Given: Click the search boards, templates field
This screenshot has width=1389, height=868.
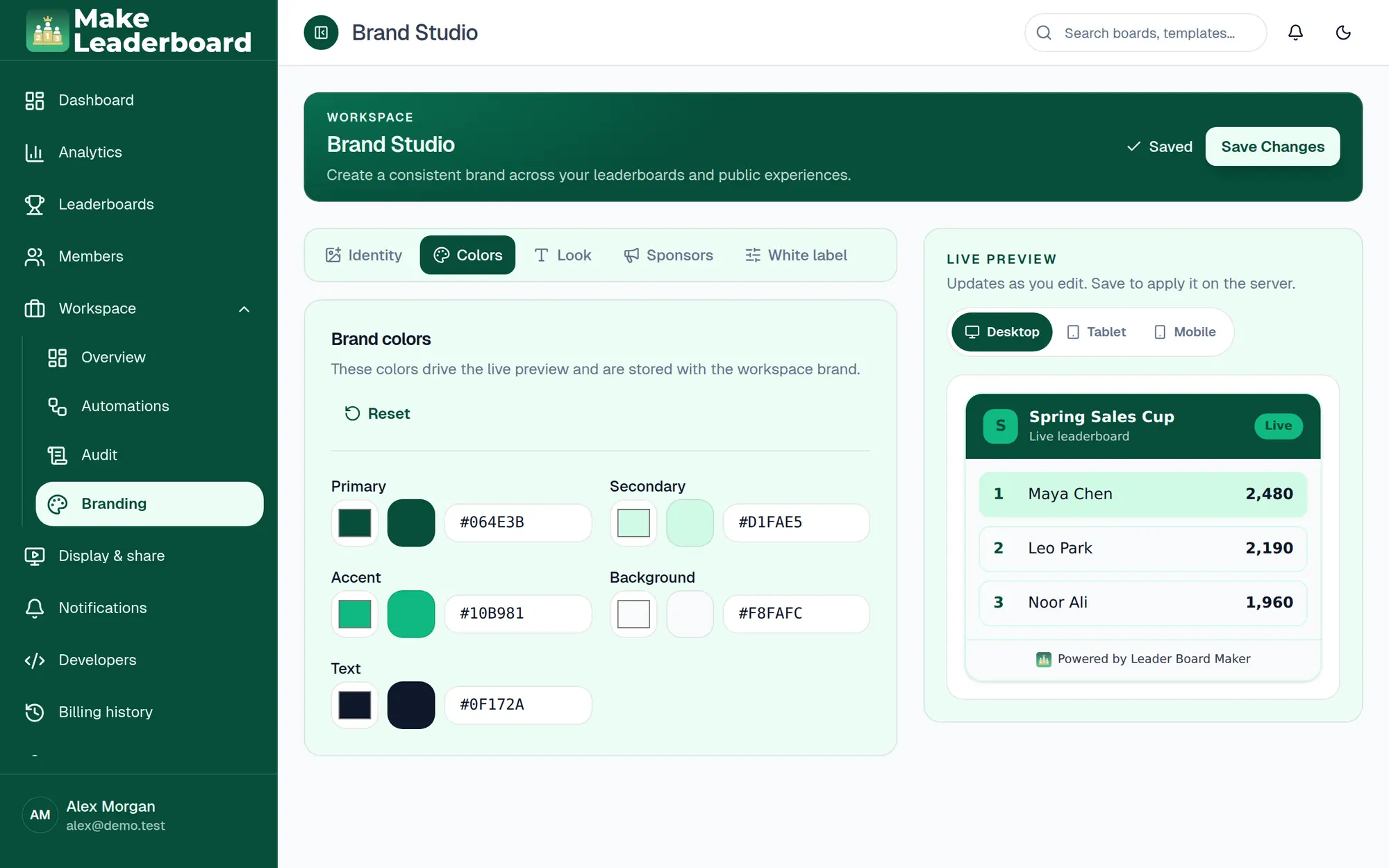Looking at the screenshot, I should (1146, 33).
